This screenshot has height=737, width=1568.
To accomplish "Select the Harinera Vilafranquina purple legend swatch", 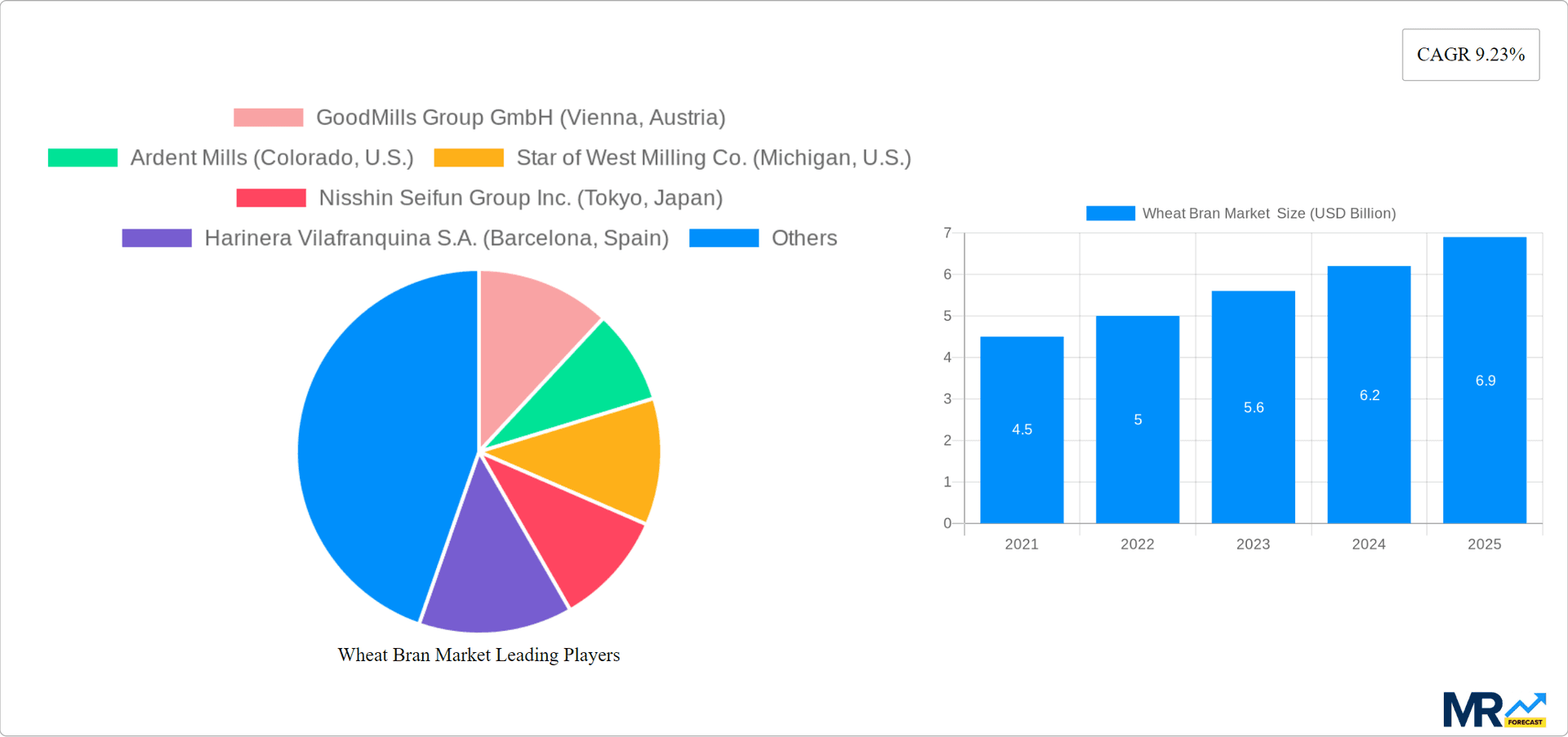I will tap(156, 238).
